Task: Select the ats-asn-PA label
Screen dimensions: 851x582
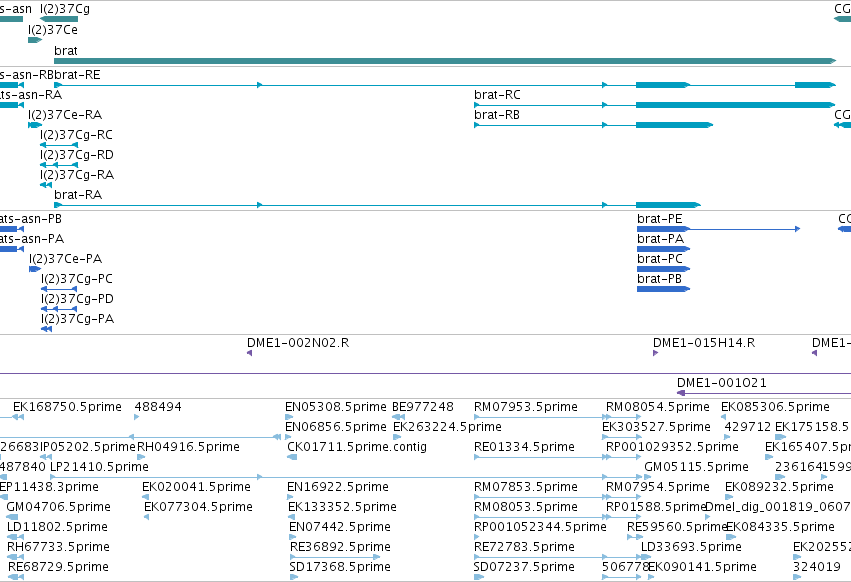Action: tap(31, 239)
